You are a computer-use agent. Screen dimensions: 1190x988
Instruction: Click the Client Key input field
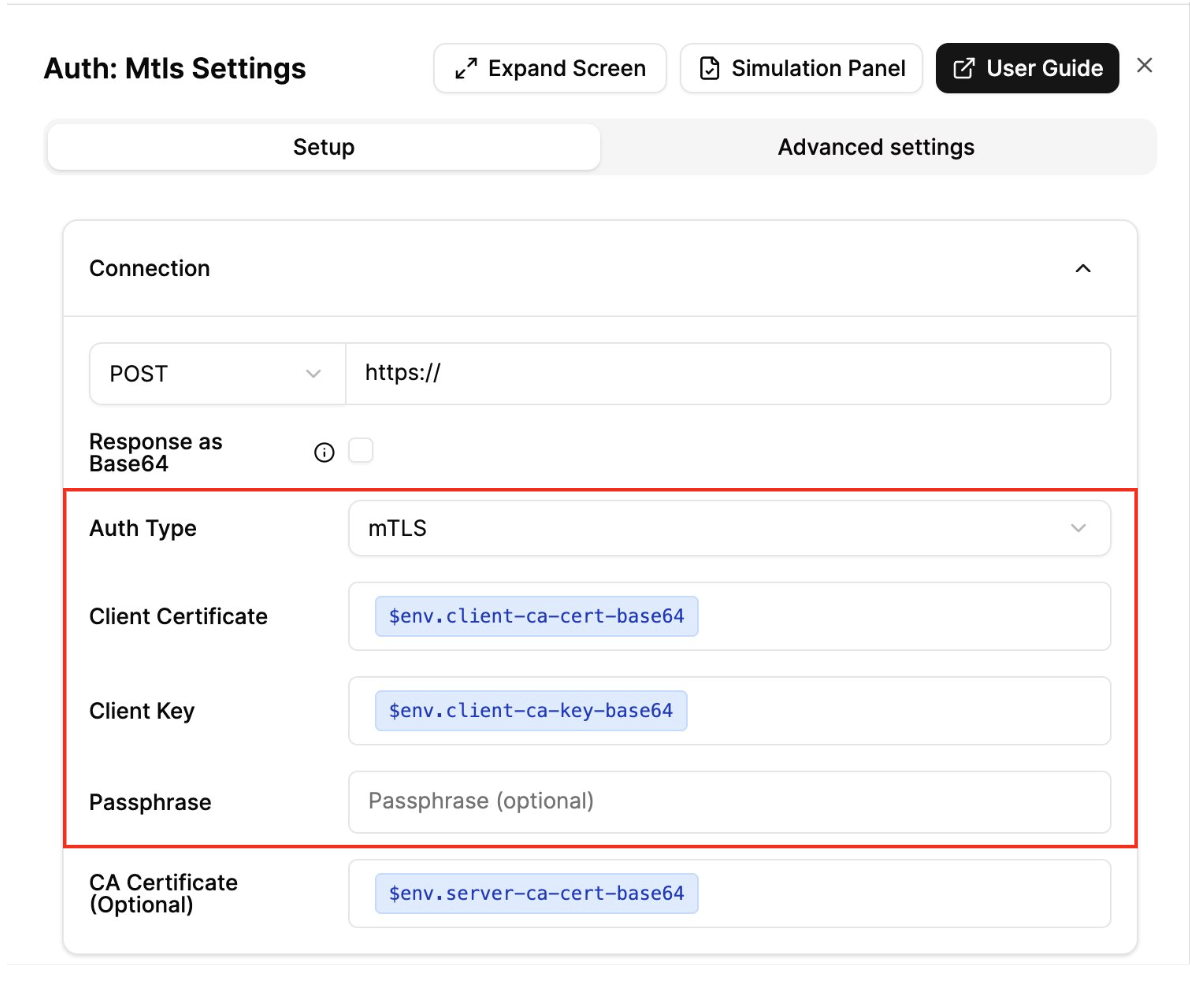[x=729, y=711]
